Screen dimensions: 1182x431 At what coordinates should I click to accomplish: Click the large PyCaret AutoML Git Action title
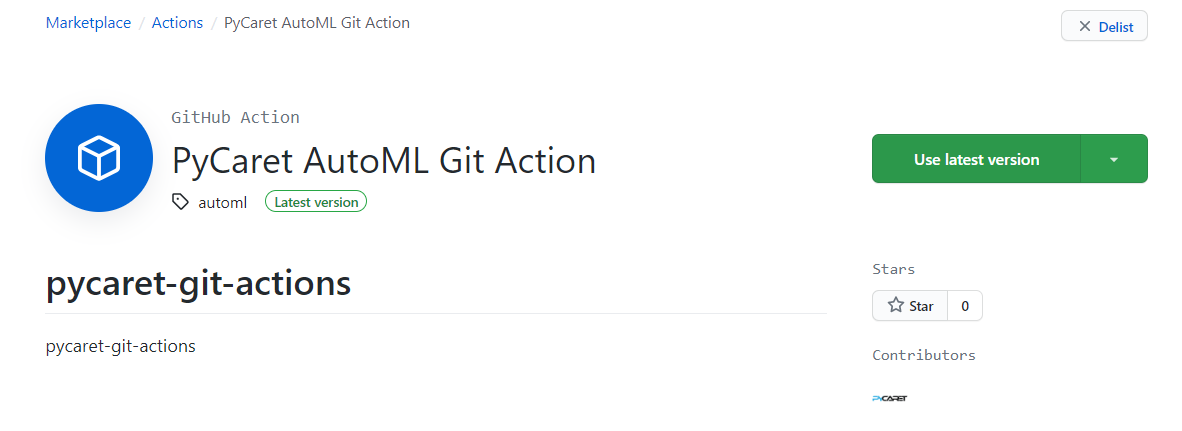383,160
